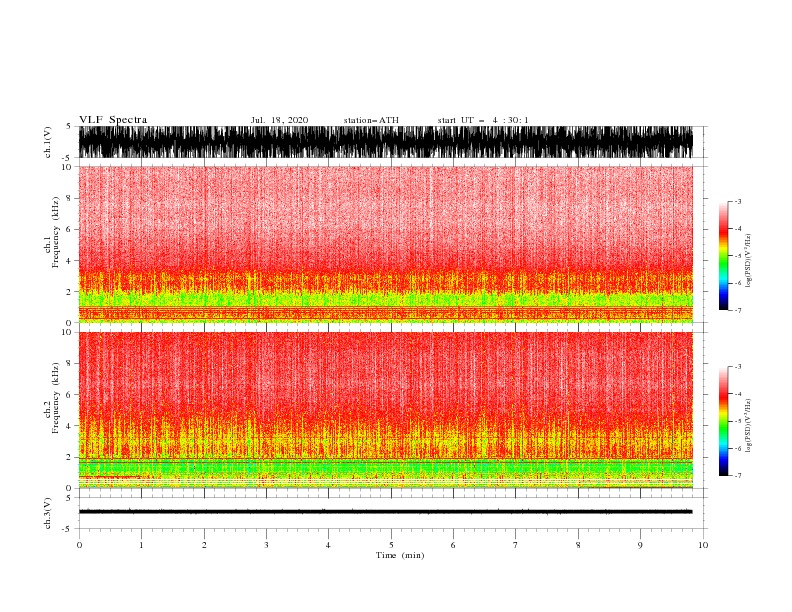The height and width of the screenshot is (612, 792).
Task: Click time axis tick label '0'
Action: [x=79, y=545]
